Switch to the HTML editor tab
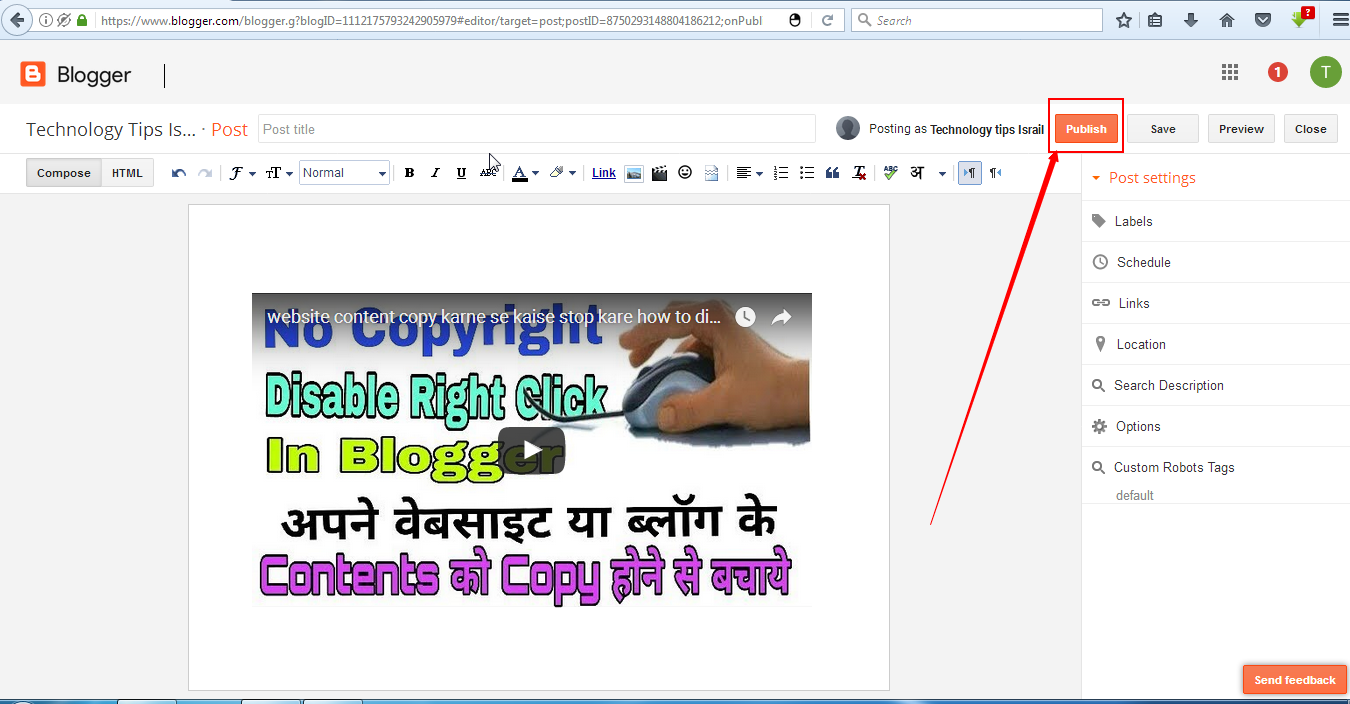Viewport: 1350px width, 704px height. coord(127,173)
